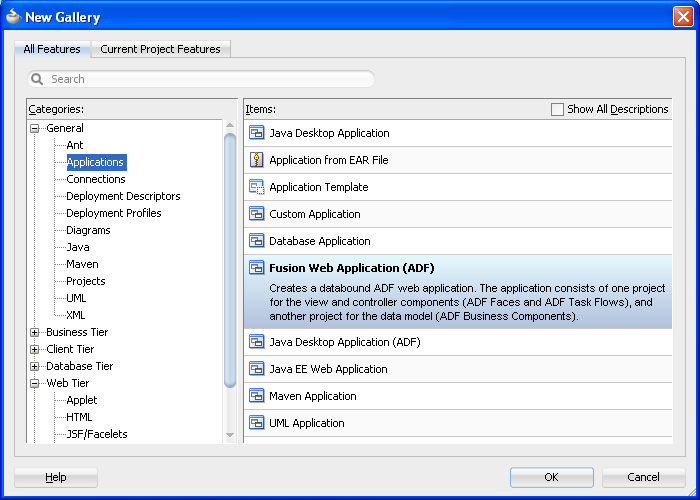
Task: Click the UML Application icon
Action: click(257, 423)
